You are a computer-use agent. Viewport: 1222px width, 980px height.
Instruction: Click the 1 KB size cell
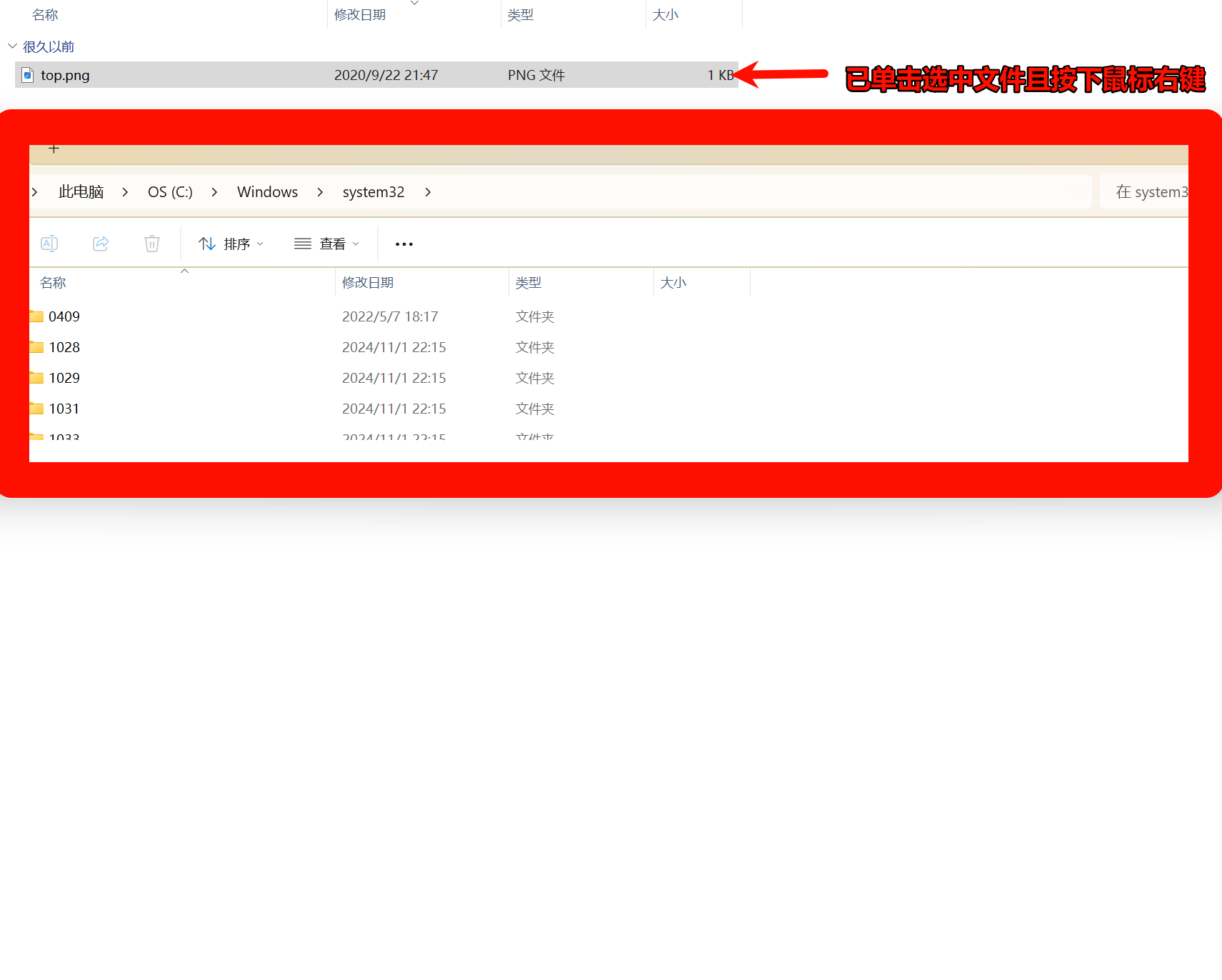coord(721,75)
